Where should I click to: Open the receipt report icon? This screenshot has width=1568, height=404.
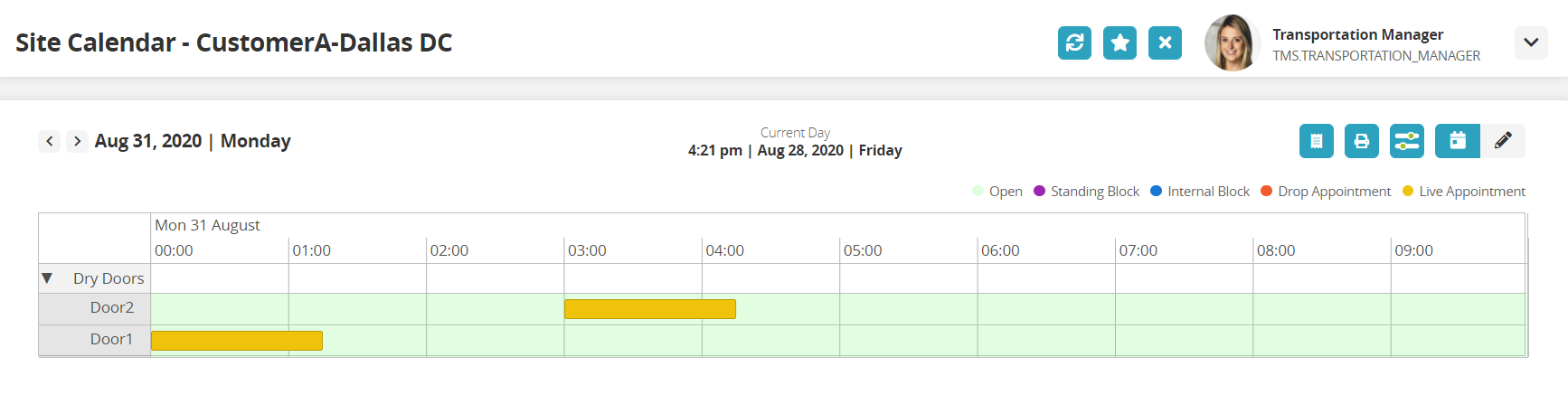[1316, 141]
